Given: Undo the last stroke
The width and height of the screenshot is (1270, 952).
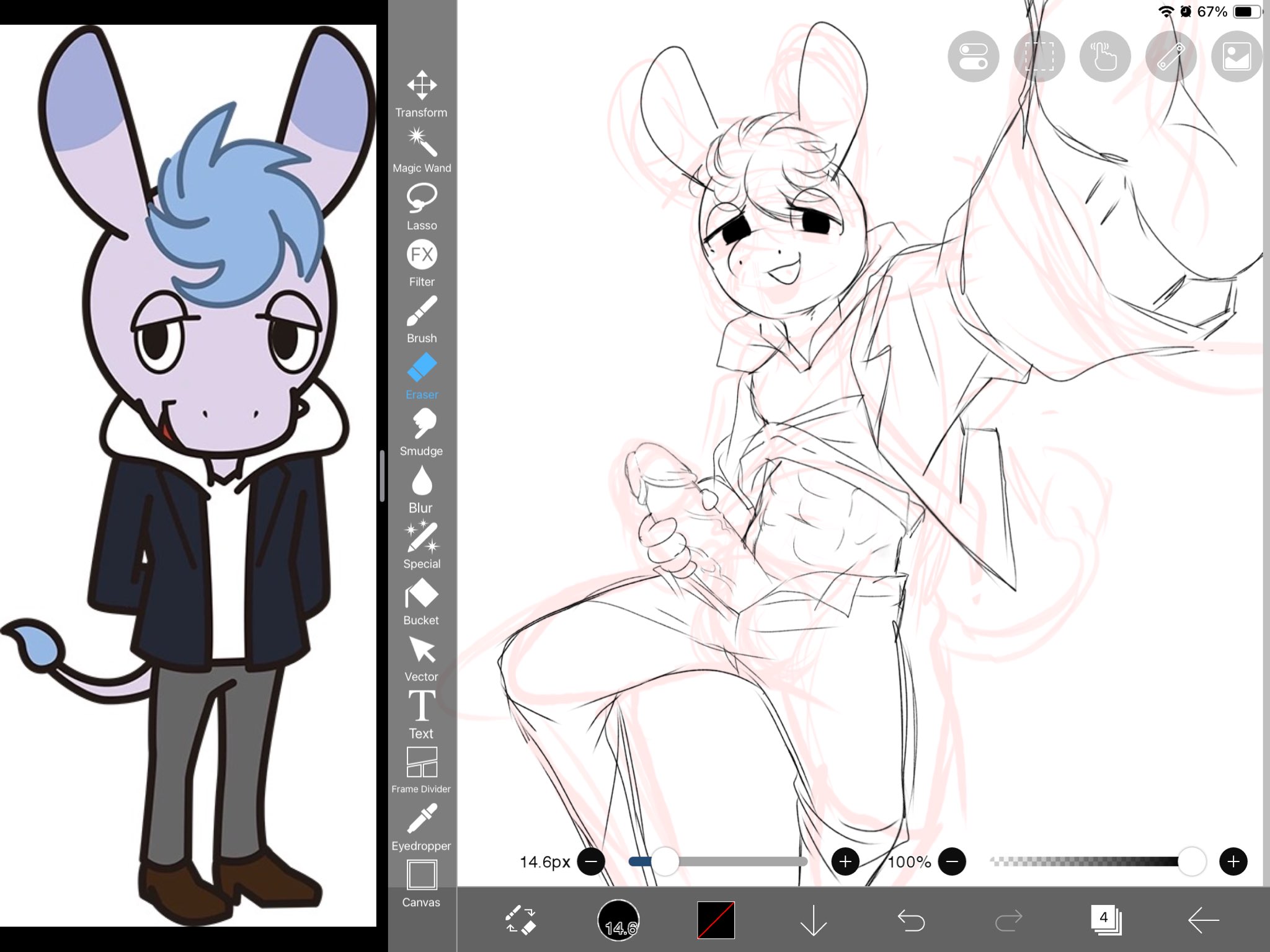Looking at the screenshot, I should point(911,920).
